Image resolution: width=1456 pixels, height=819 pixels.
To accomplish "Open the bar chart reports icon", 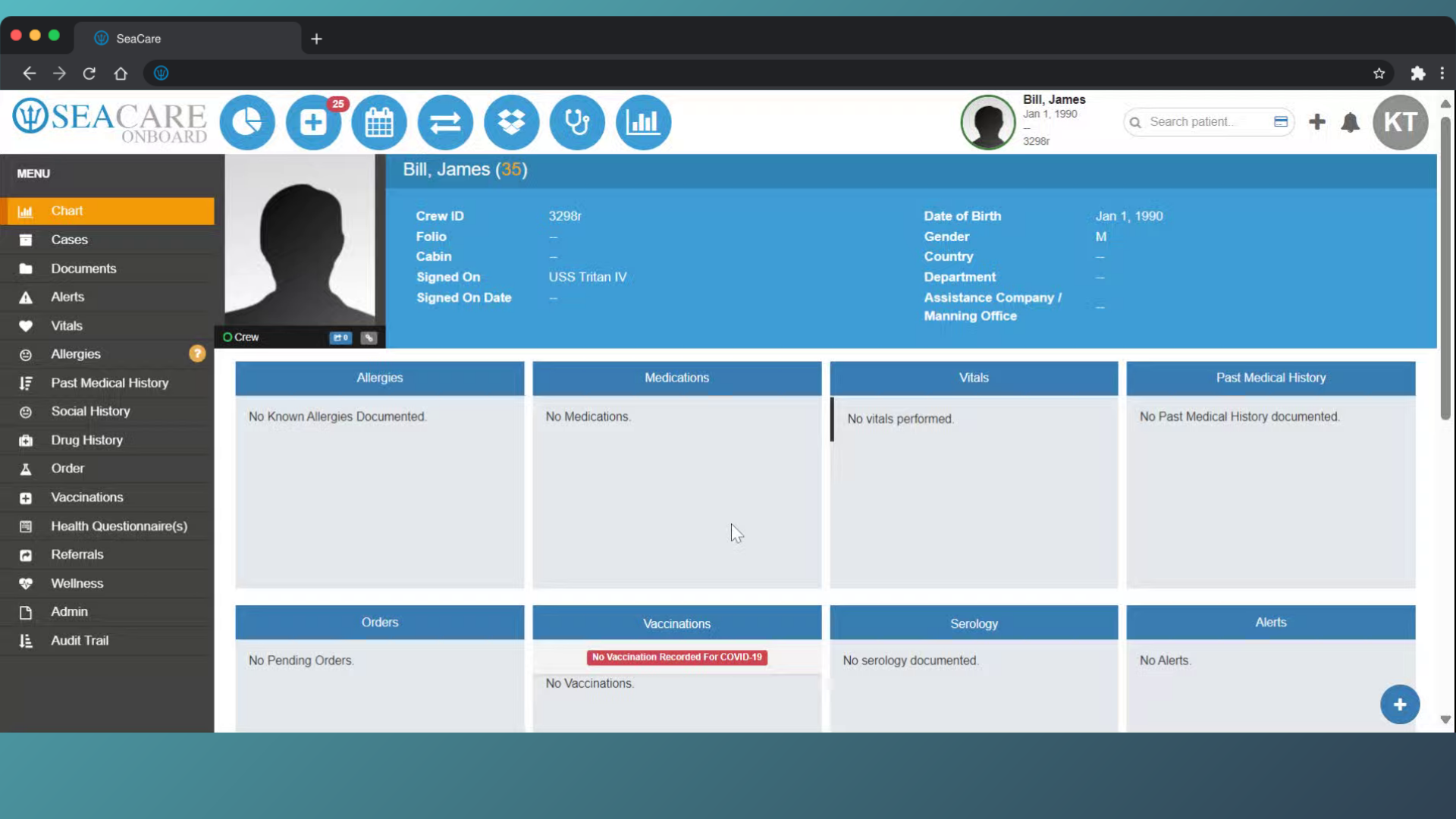I will click(643, 122).
